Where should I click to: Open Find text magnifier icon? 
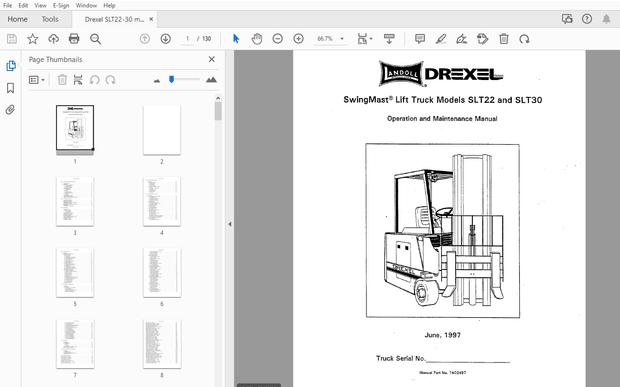[x=95, y=39]
